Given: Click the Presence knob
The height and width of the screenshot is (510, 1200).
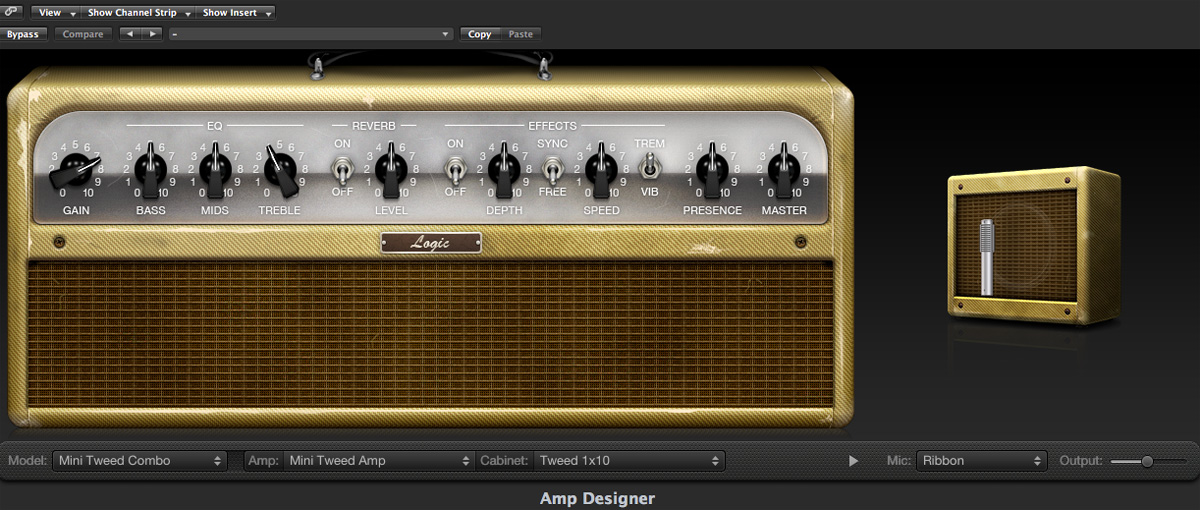Looking at the screenshot, I should point(712,170).
